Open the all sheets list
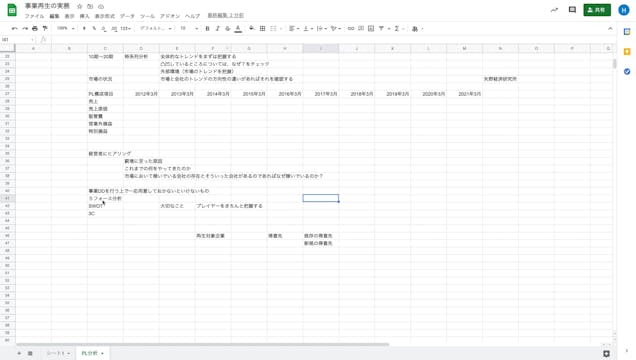 pos(30,354)
